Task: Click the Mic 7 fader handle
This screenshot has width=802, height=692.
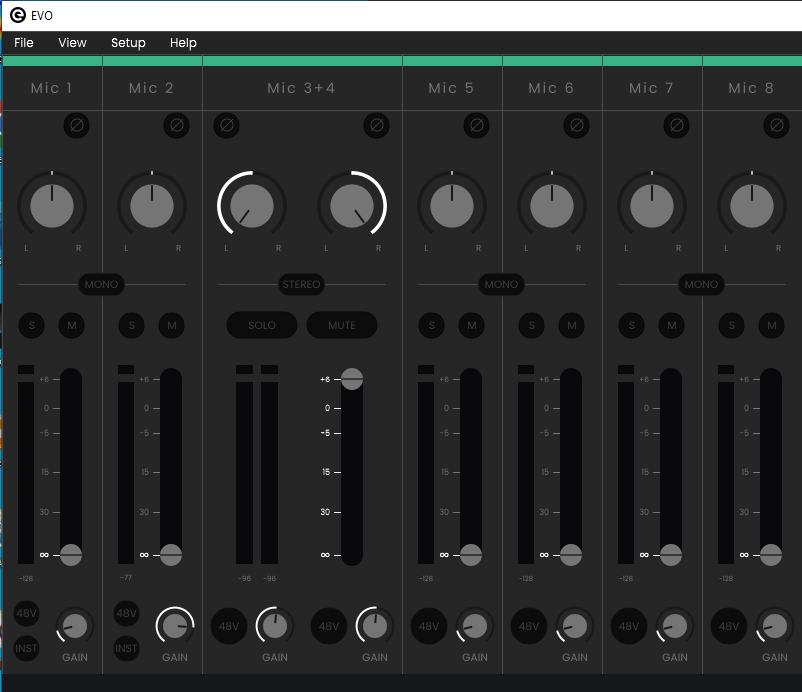Action: pyautogui.click(x=671, y=555)
